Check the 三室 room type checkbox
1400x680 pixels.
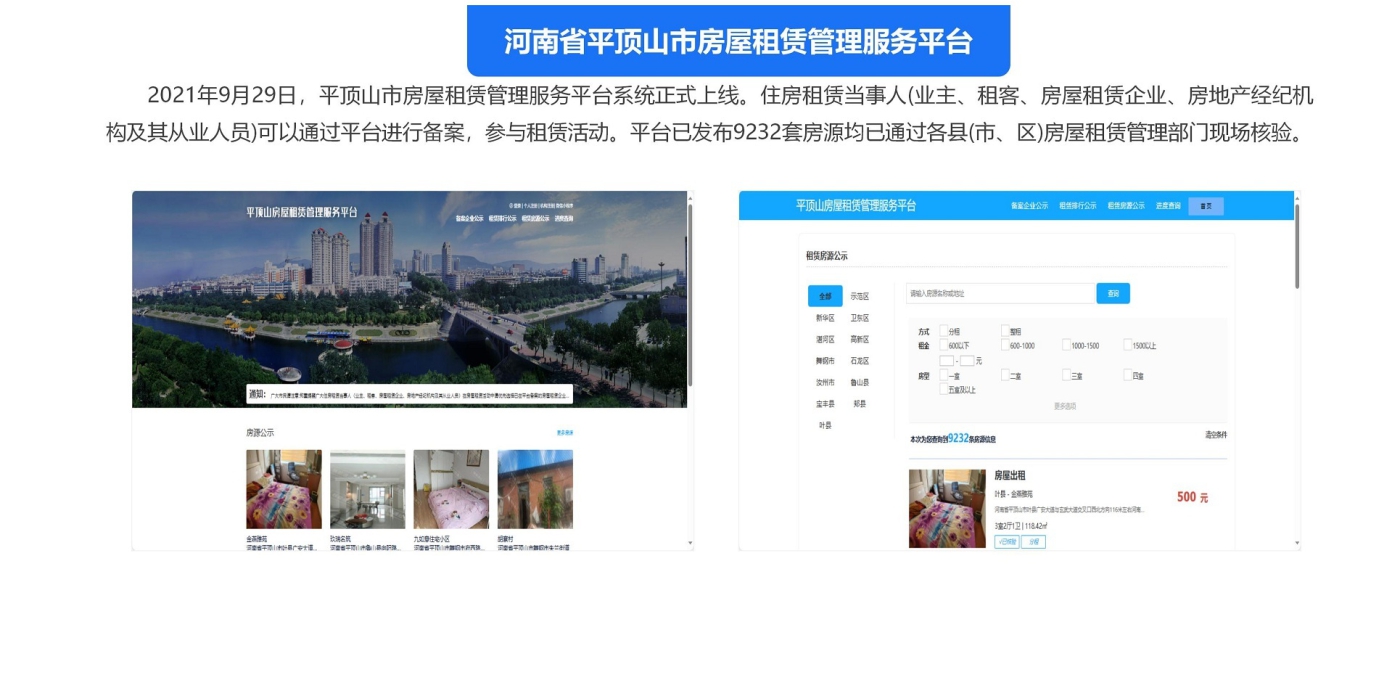1067,376
